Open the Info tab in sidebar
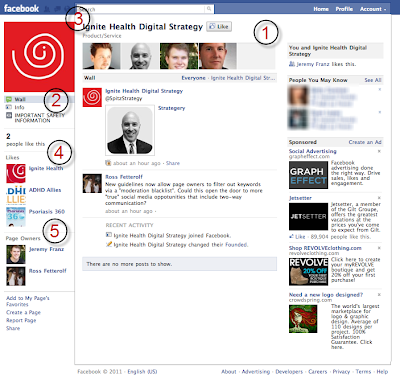This screenshot has height=386, width=400. [19, 107]
